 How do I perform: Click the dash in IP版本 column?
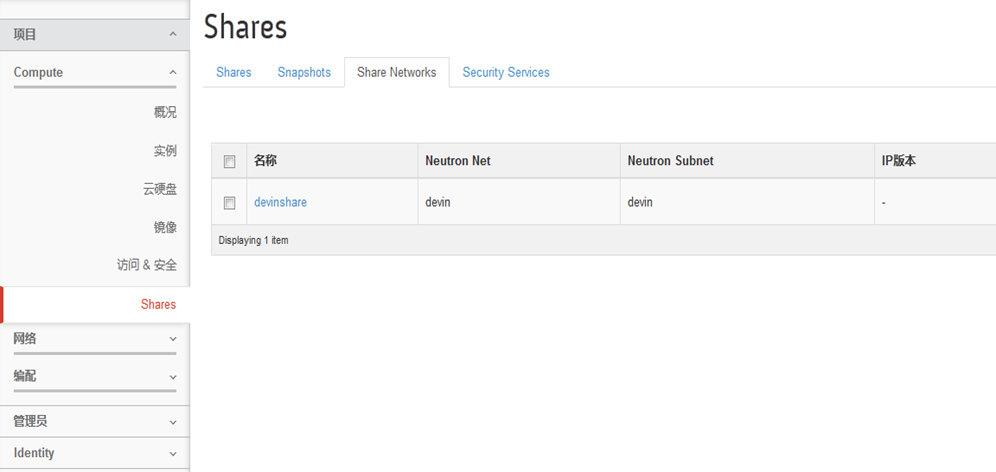pos(884,203)
